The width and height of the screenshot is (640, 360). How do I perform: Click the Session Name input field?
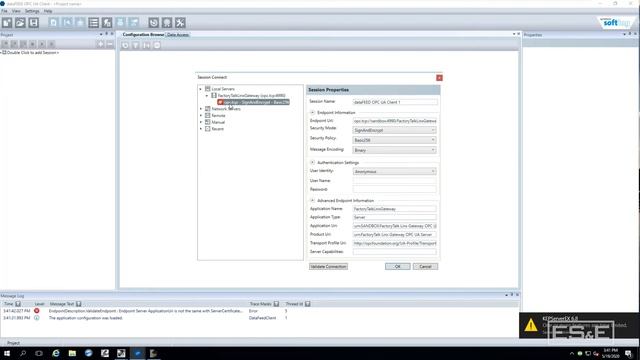395,102
